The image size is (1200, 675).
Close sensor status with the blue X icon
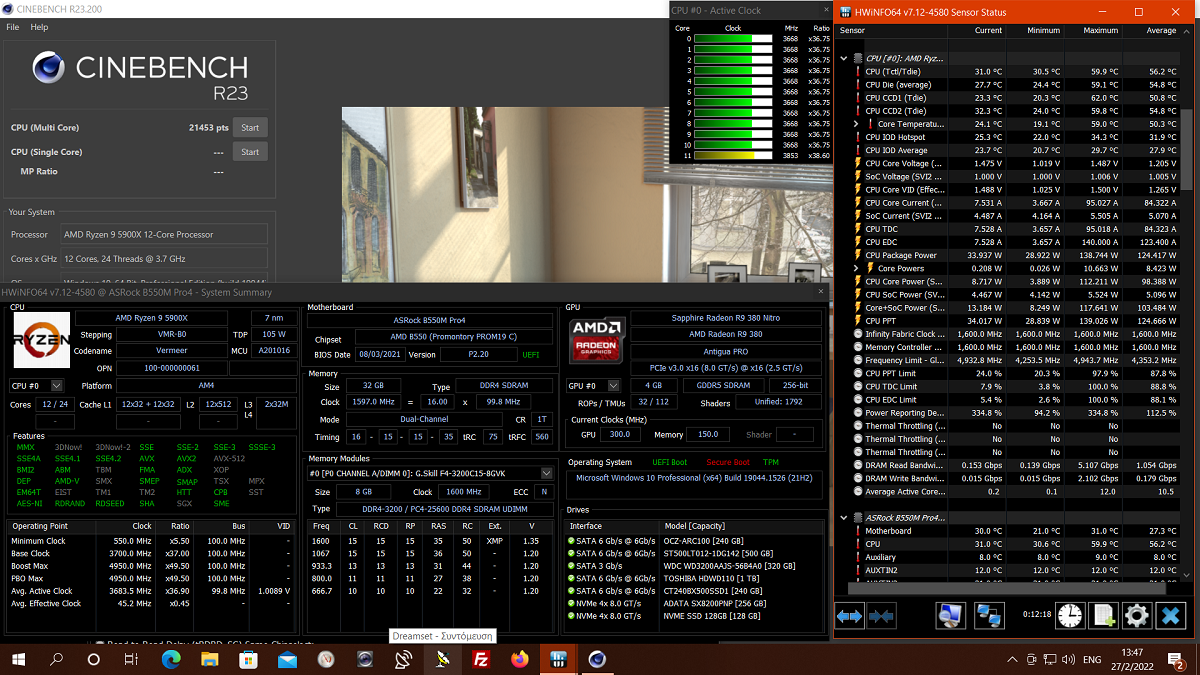[1170, 615]
